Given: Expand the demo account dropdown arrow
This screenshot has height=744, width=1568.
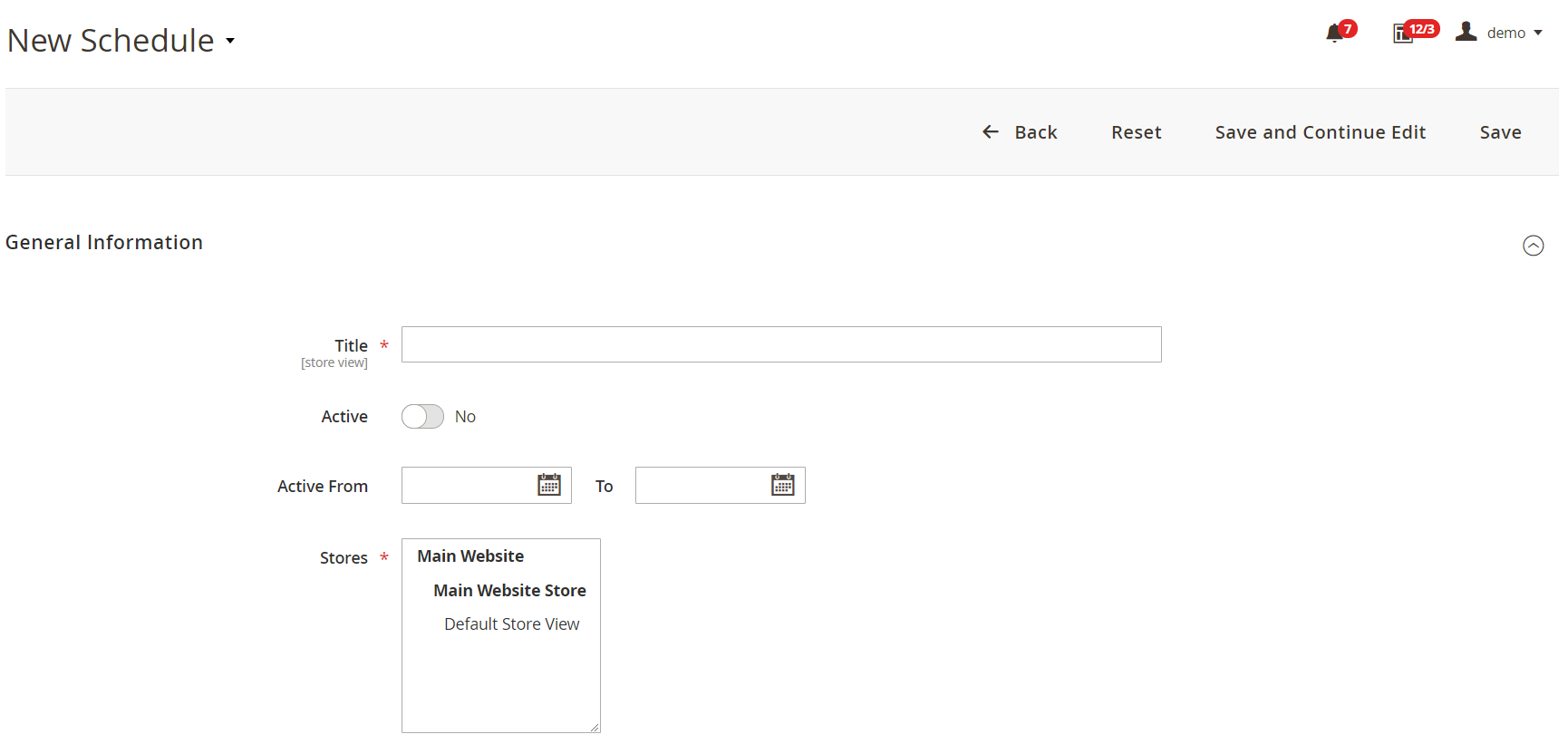Looking at the screenshot, I should 1538,33.
